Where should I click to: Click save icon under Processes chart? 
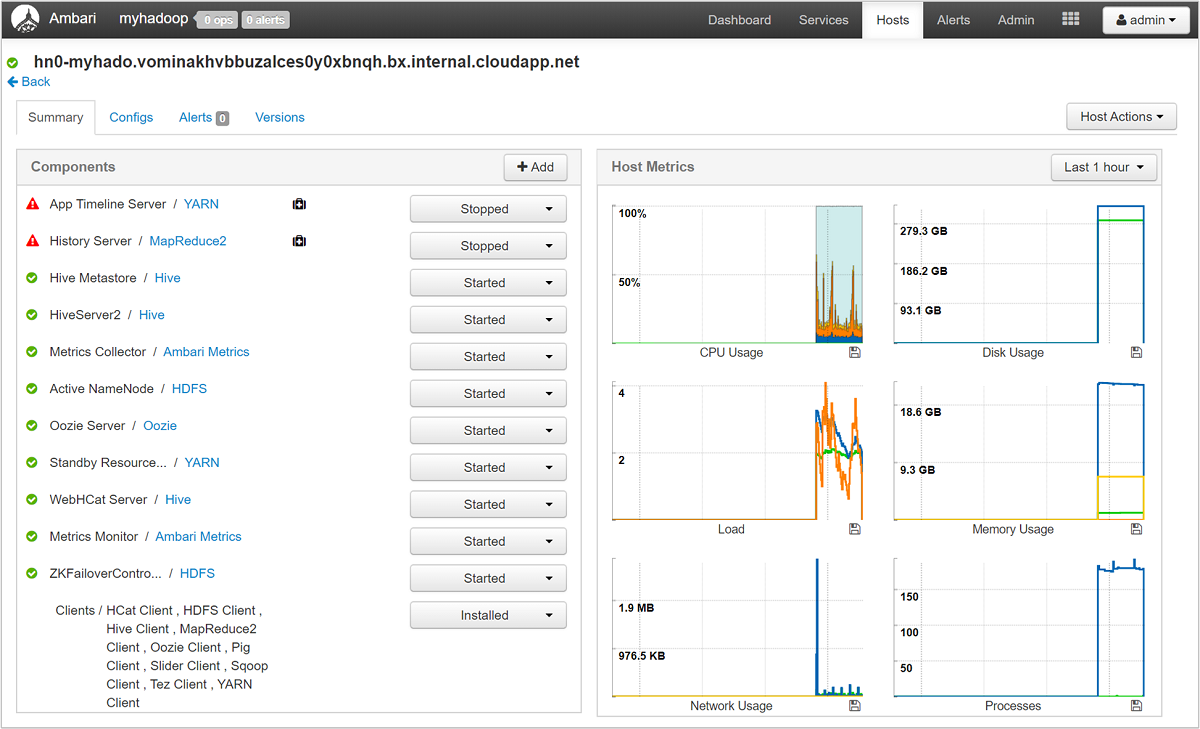click(1136, 706)
